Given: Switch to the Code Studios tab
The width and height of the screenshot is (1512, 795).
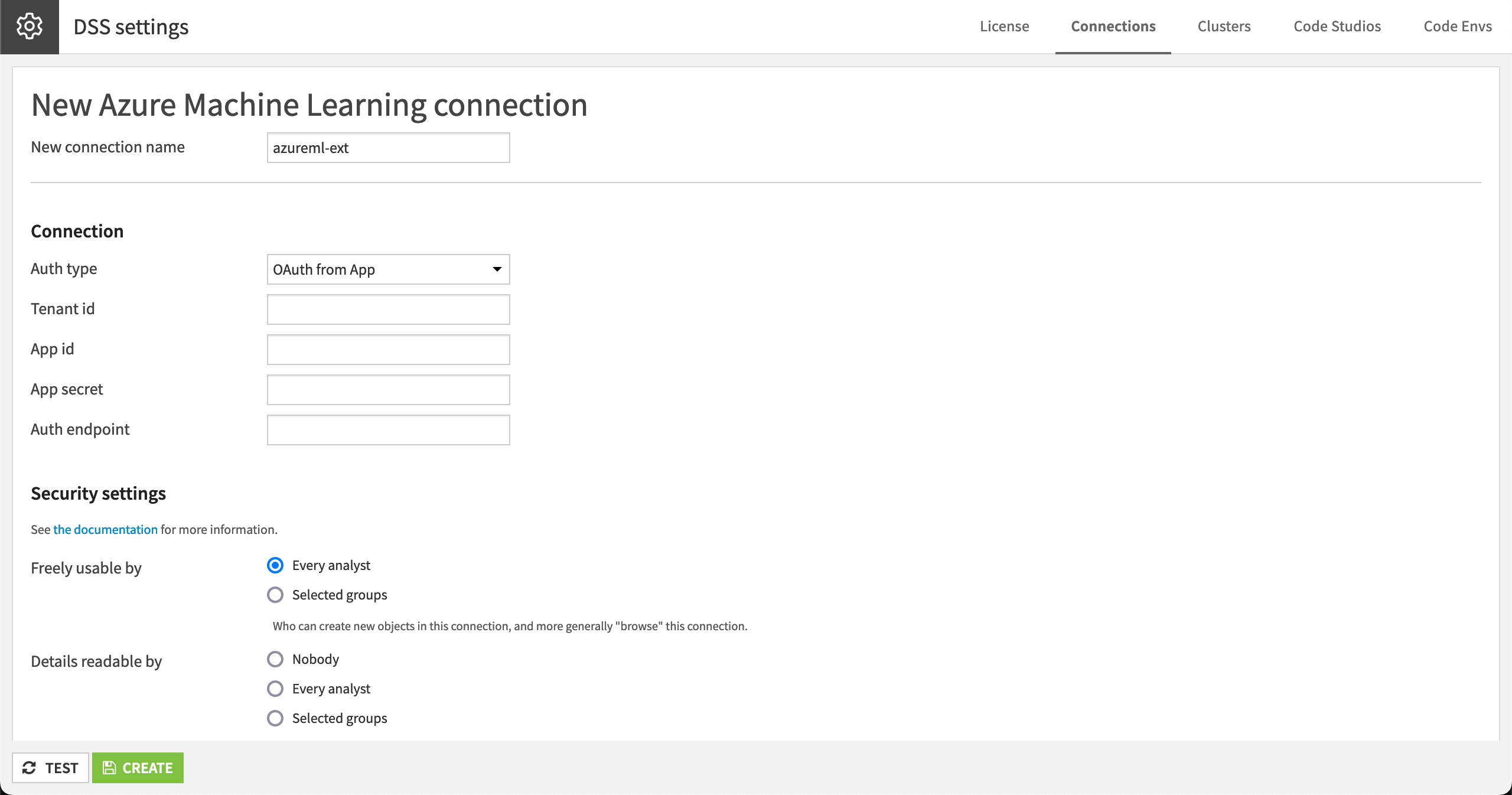Looking at the screenshot, I should click(x=1337, y=26).
